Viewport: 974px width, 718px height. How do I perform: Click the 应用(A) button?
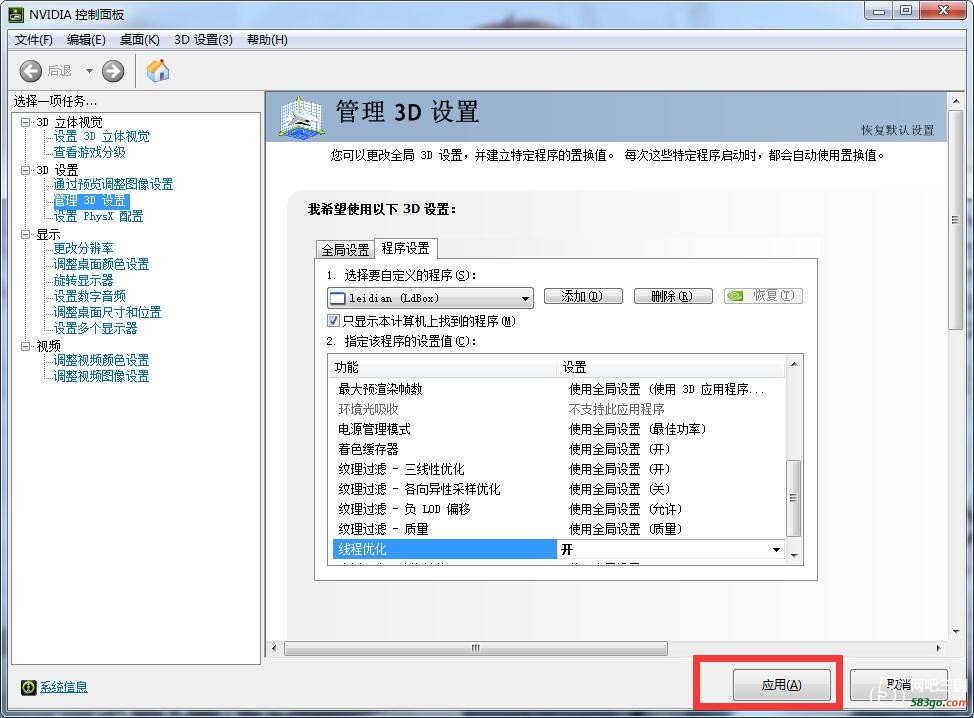(781, 684)
